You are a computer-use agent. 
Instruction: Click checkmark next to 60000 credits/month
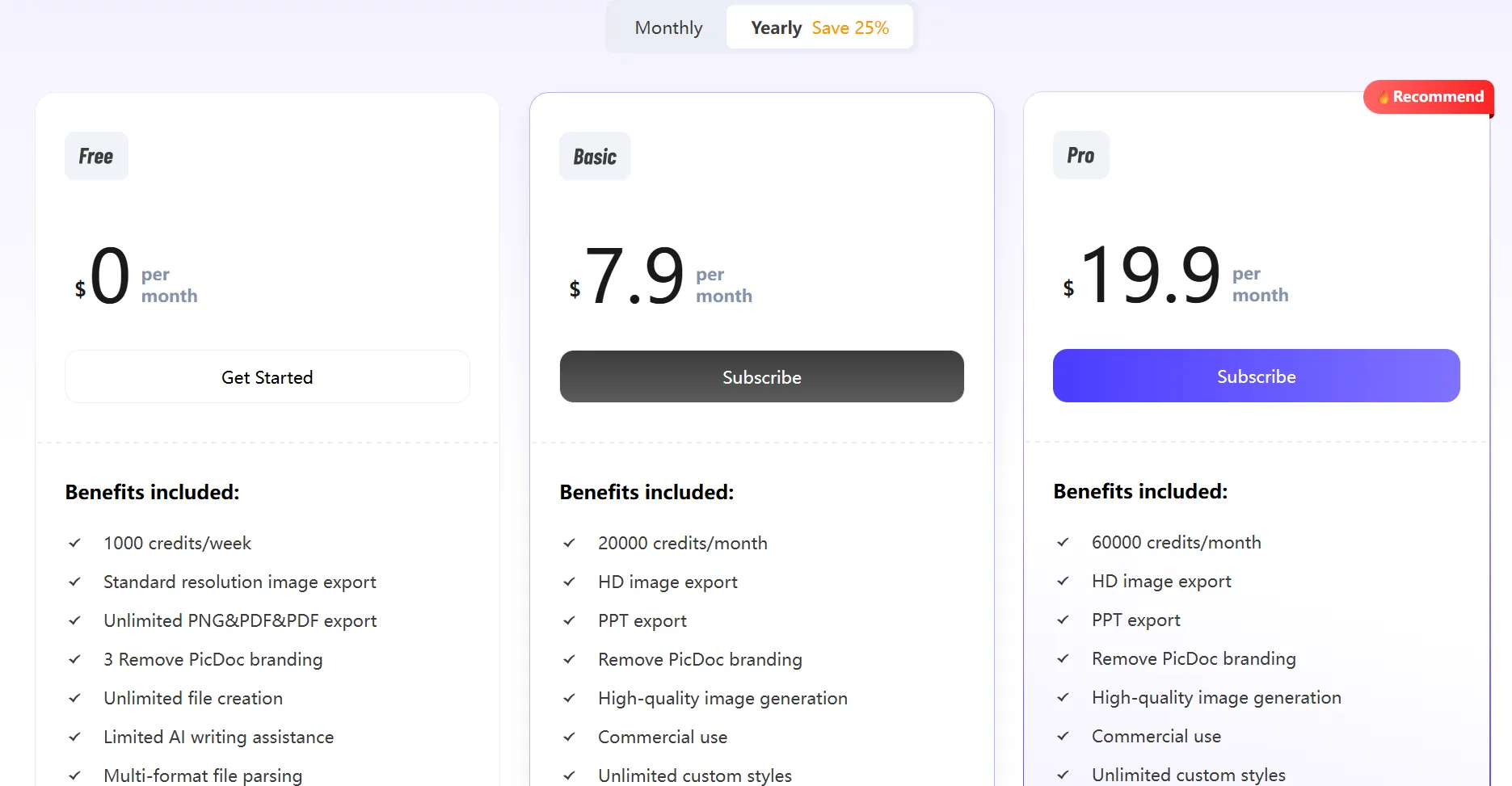(x=1063, y=542)
